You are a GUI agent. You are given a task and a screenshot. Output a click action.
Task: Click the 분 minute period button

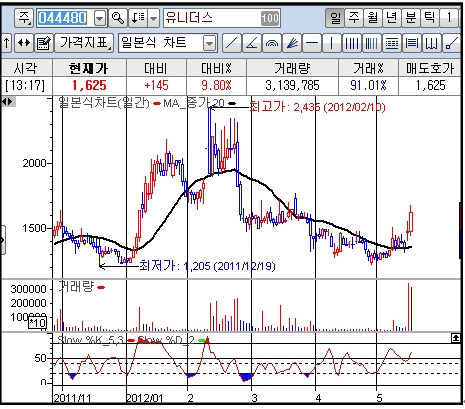coord(411,18)
